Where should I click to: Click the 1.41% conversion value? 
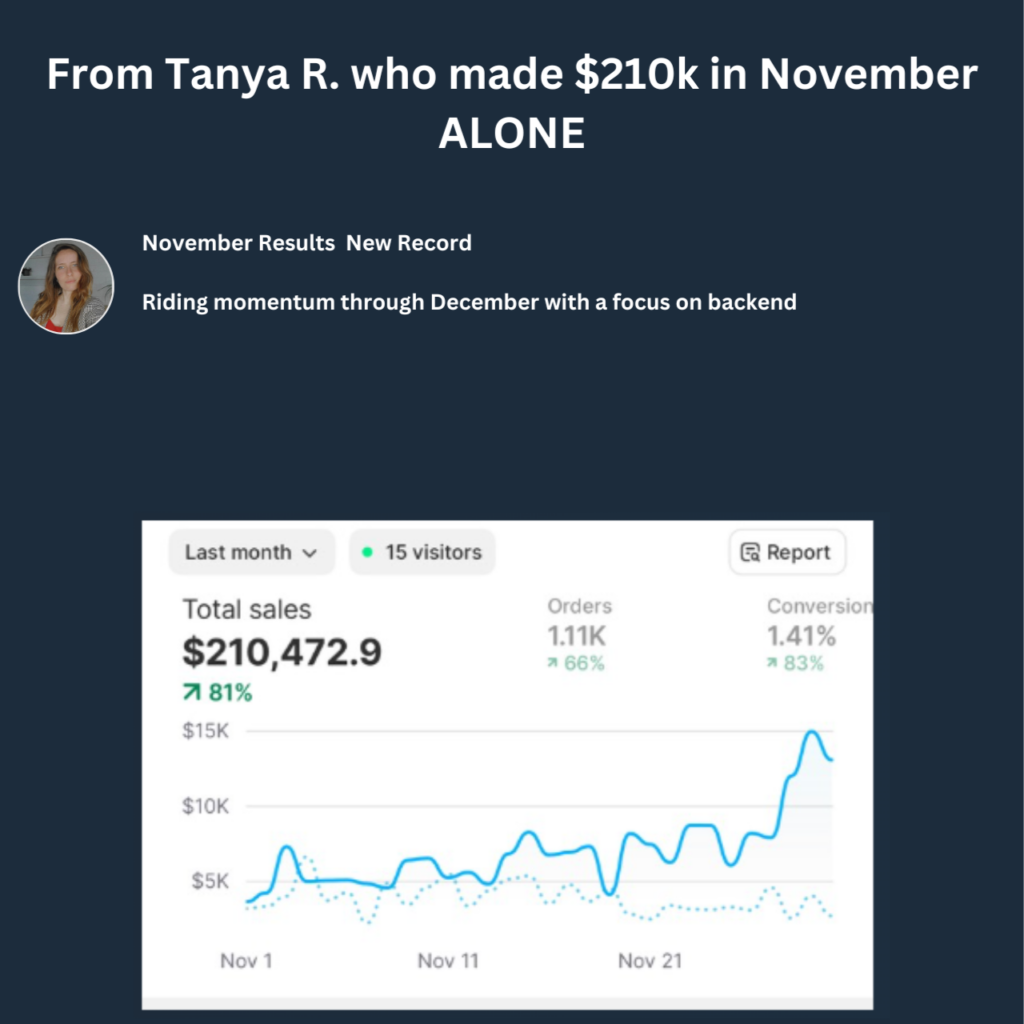[801, 635]
